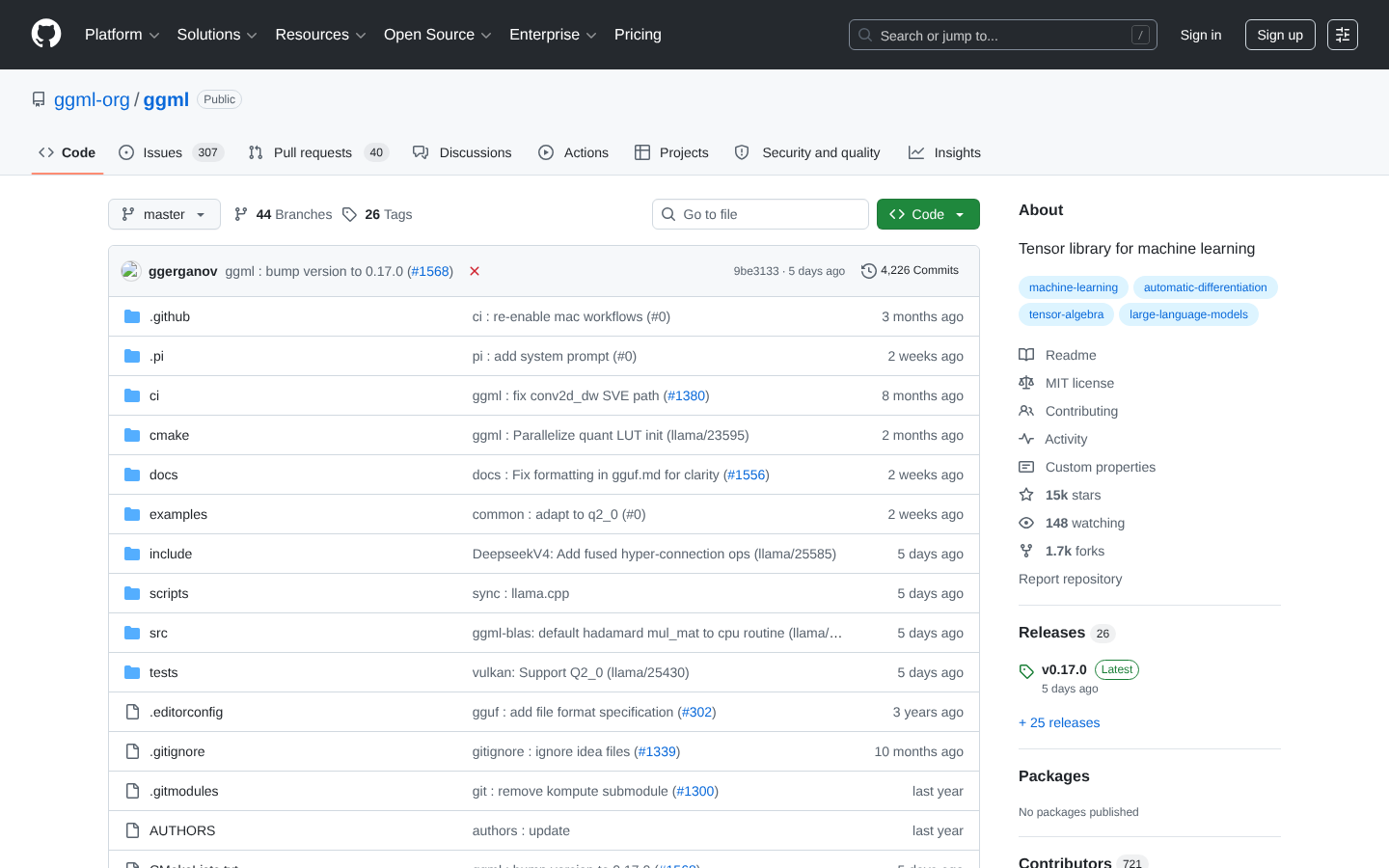
Task: Click the branches icon next to 44 Branches
Action: pyautogui.click(x=241, y=214)
